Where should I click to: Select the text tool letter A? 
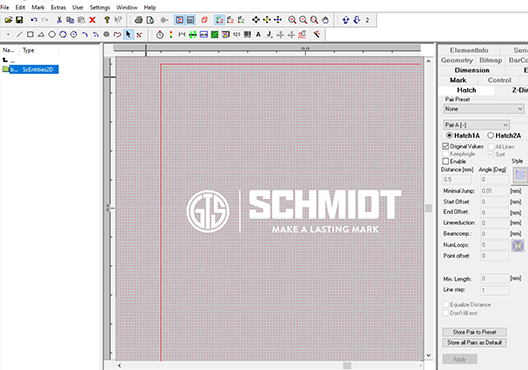coord(258,34)
